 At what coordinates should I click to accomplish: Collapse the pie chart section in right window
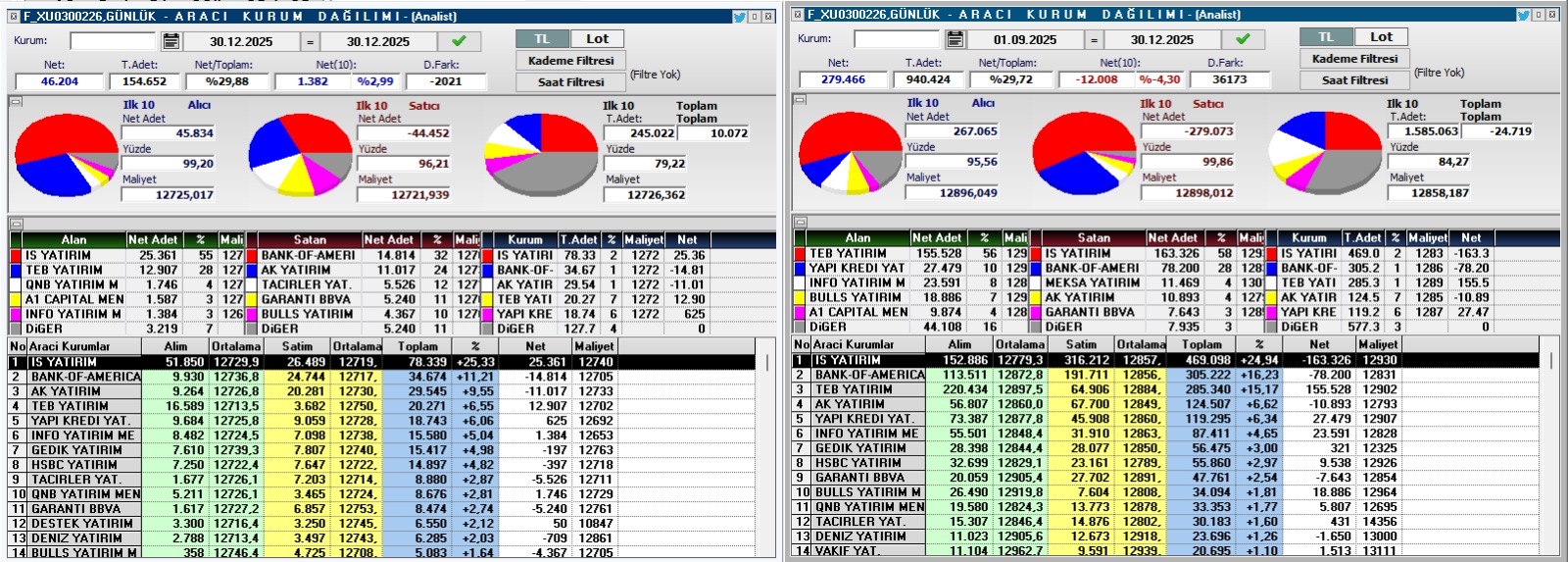pyautogui.click(x=800, y=99)
